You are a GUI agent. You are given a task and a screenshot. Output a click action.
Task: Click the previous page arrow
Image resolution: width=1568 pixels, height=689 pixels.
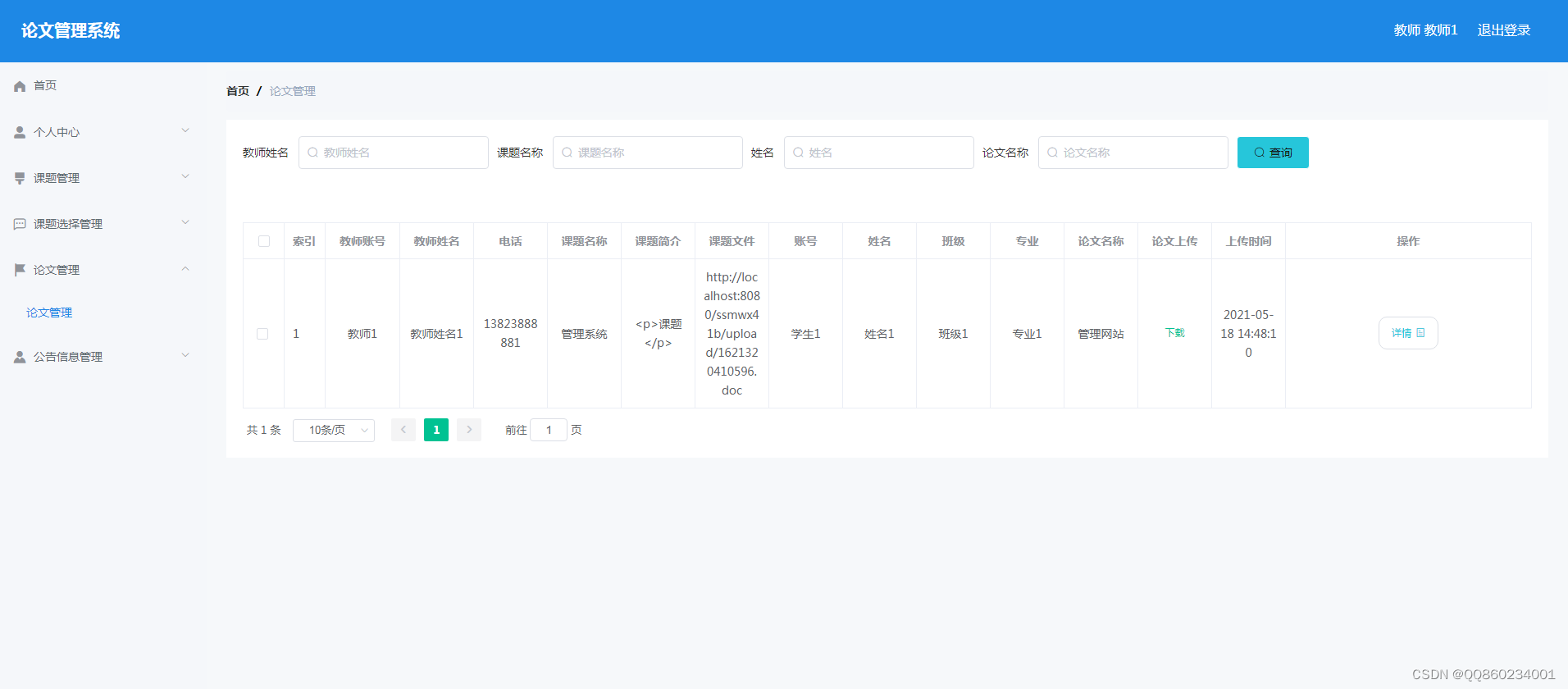click(403, 430)
